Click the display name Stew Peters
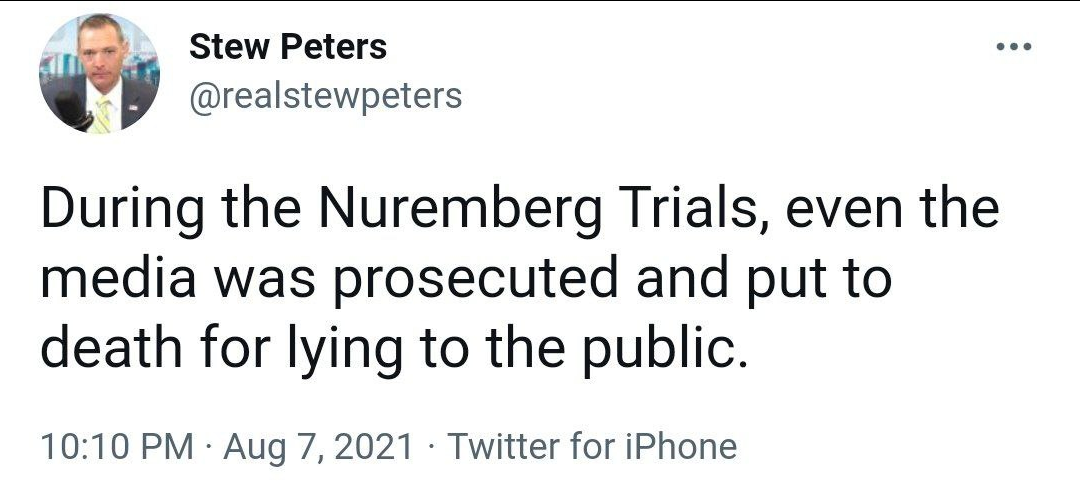 [288, 47]
